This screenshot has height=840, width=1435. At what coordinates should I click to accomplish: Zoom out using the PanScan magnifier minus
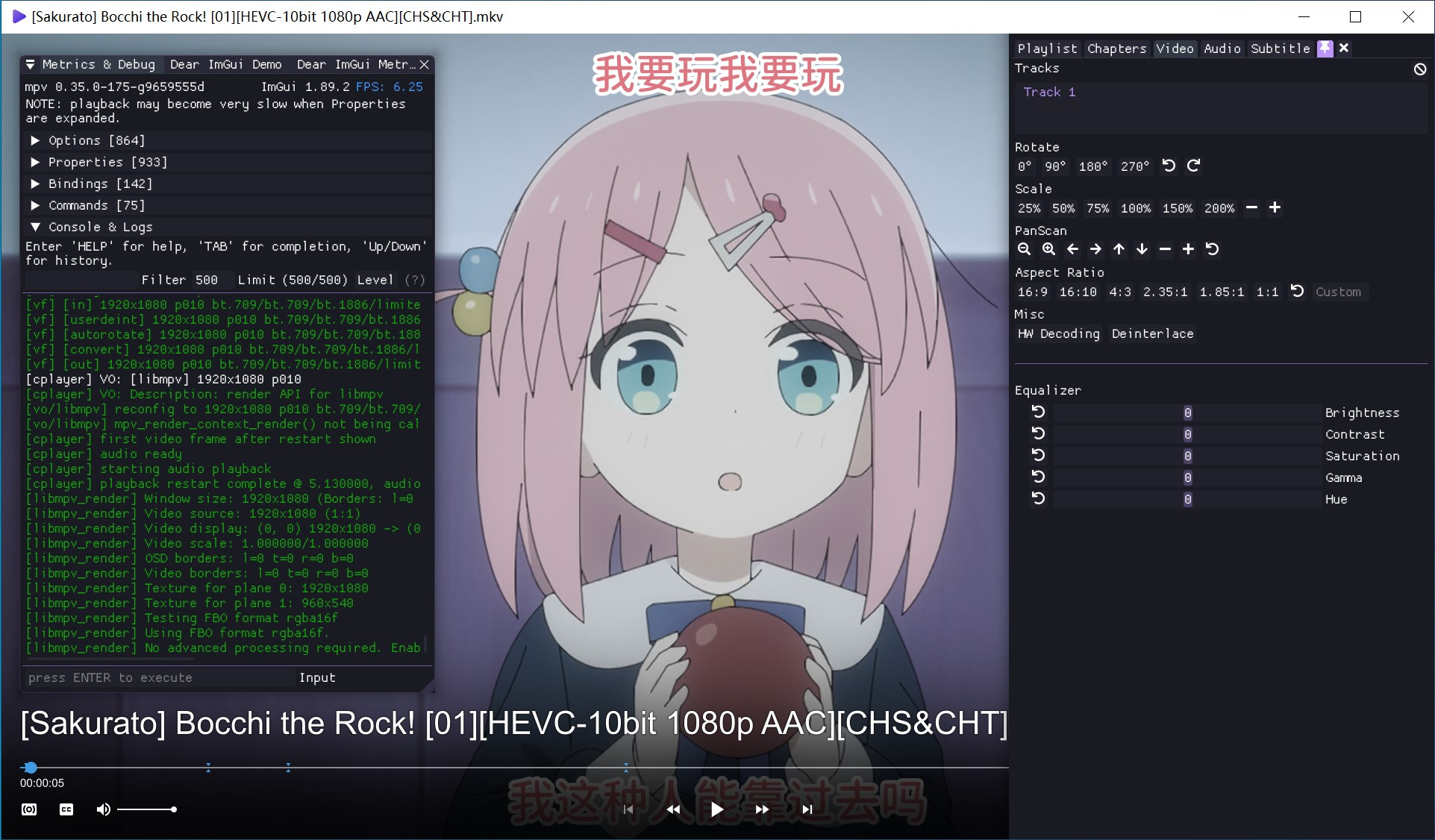point(1024,249)
